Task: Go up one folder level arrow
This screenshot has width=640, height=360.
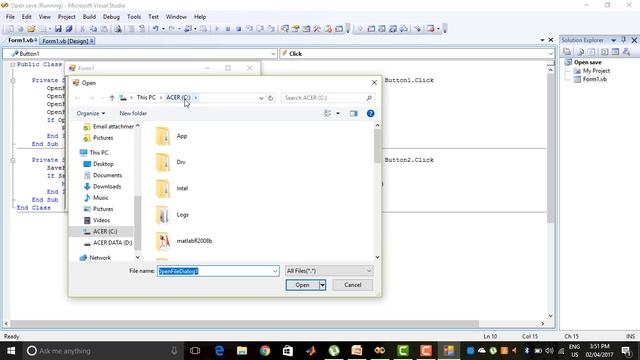Action: click(x=112, y=98)
